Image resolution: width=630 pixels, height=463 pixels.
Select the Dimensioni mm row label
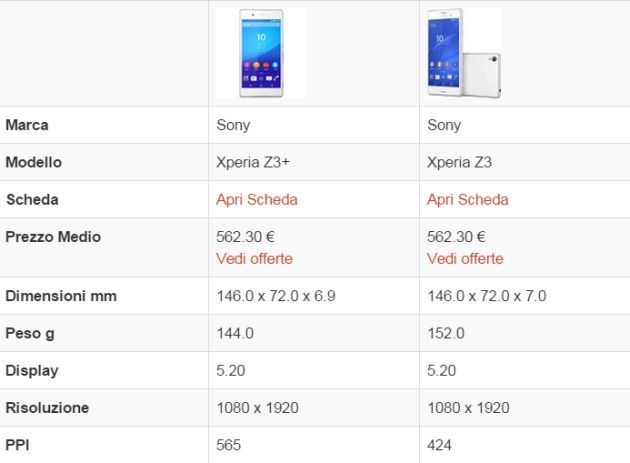coord(61,296)
